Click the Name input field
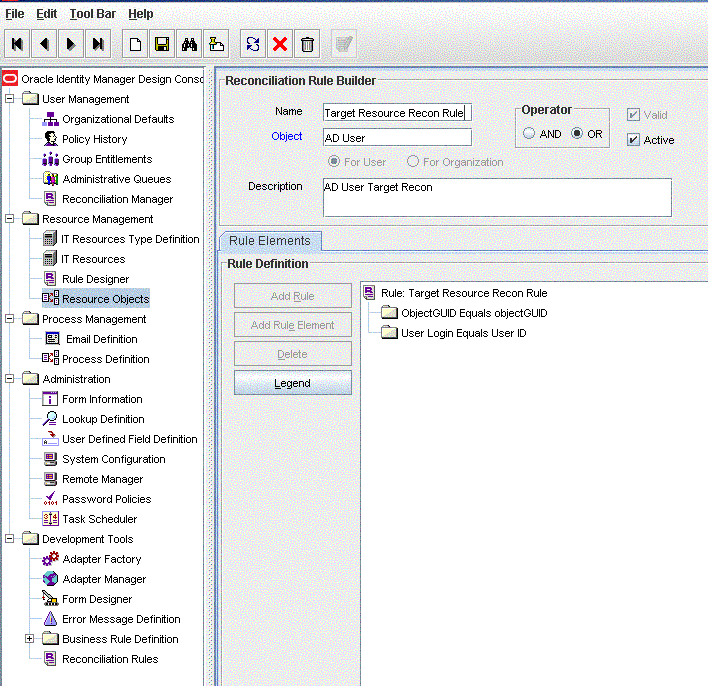The width and height of the screenshot is (708, 686). click(x=397, y=112)
